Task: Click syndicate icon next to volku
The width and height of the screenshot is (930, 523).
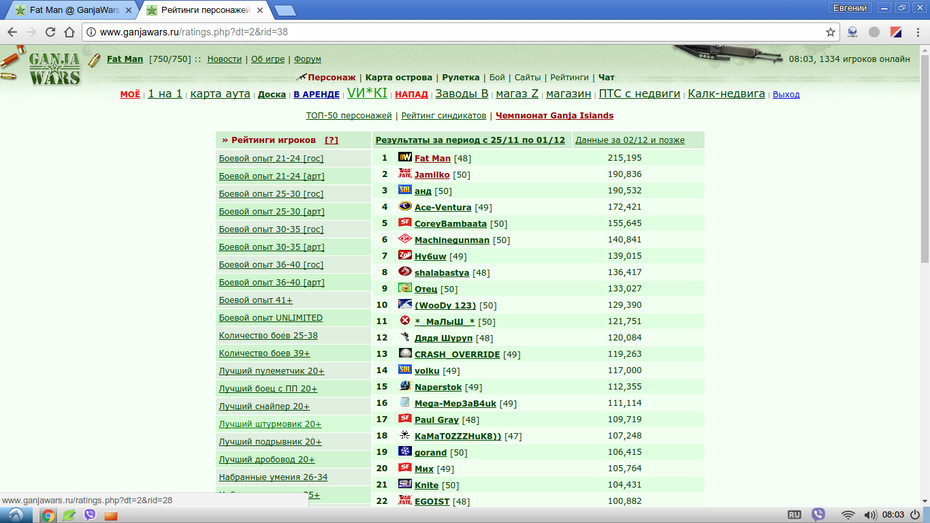Action: coord(405,369)
